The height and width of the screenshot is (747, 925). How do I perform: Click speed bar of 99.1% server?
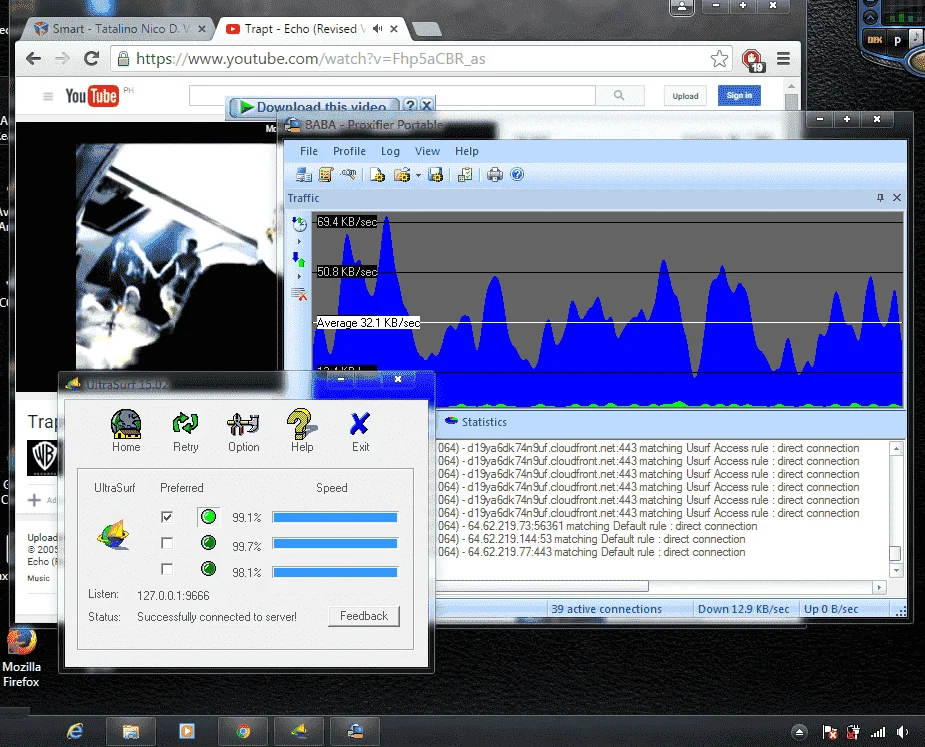pyautogui.click(x=335, y=517)
